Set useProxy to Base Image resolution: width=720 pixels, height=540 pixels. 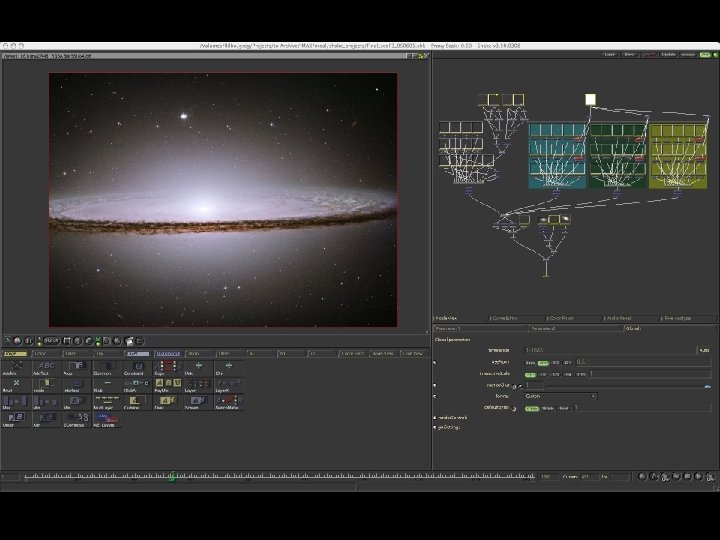click(x=531, y=362)
